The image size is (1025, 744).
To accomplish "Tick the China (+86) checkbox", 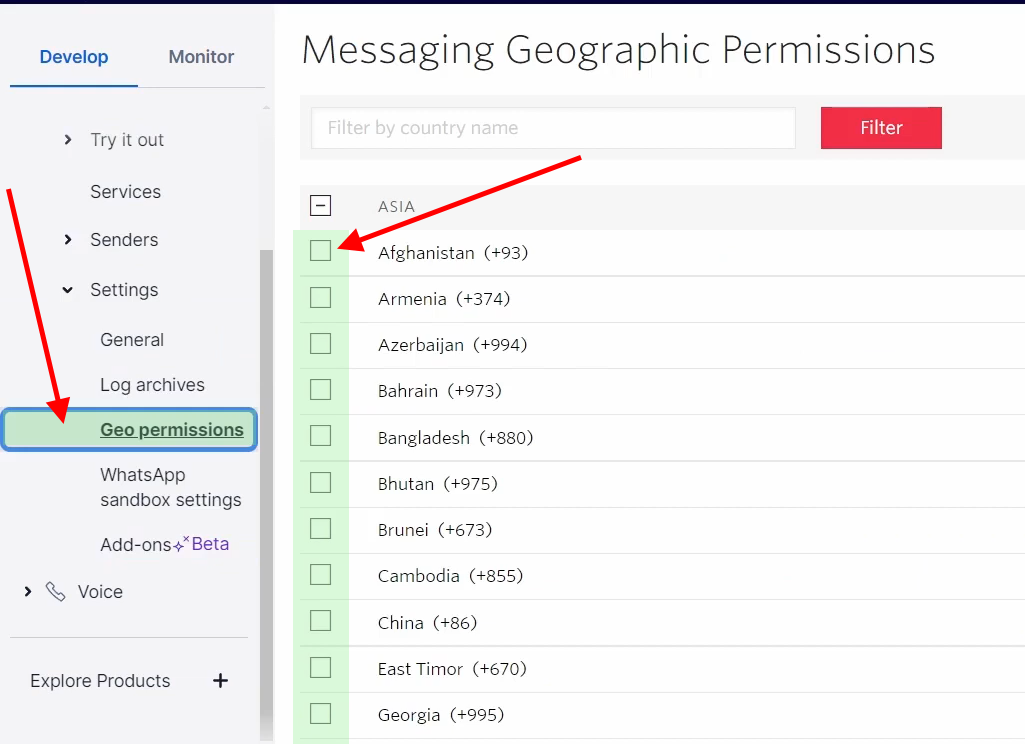I will point(320,622).
